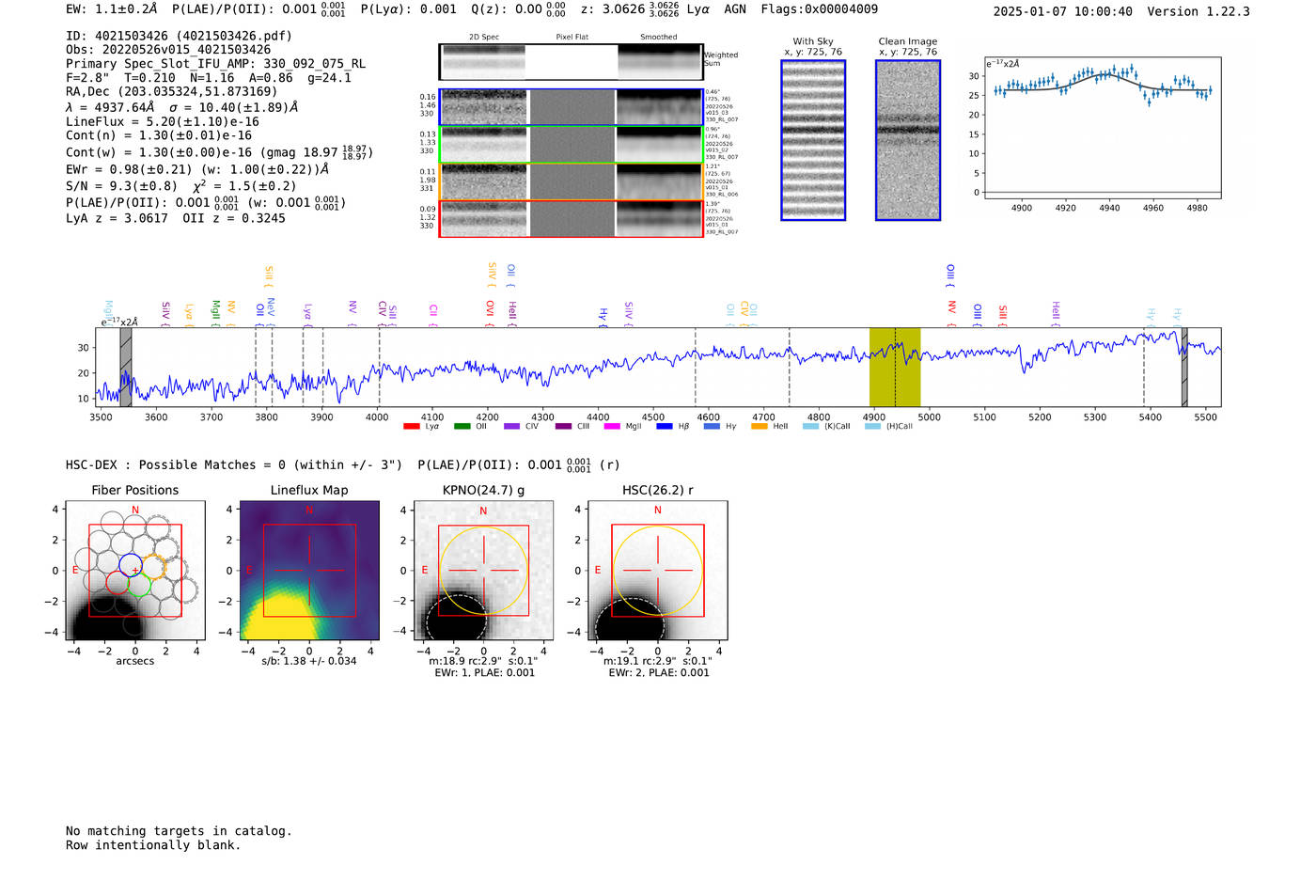Click the Flags:0x00004009 text
The height and width of the screenshot is (896, 1316).
click(x=820, y=9)
